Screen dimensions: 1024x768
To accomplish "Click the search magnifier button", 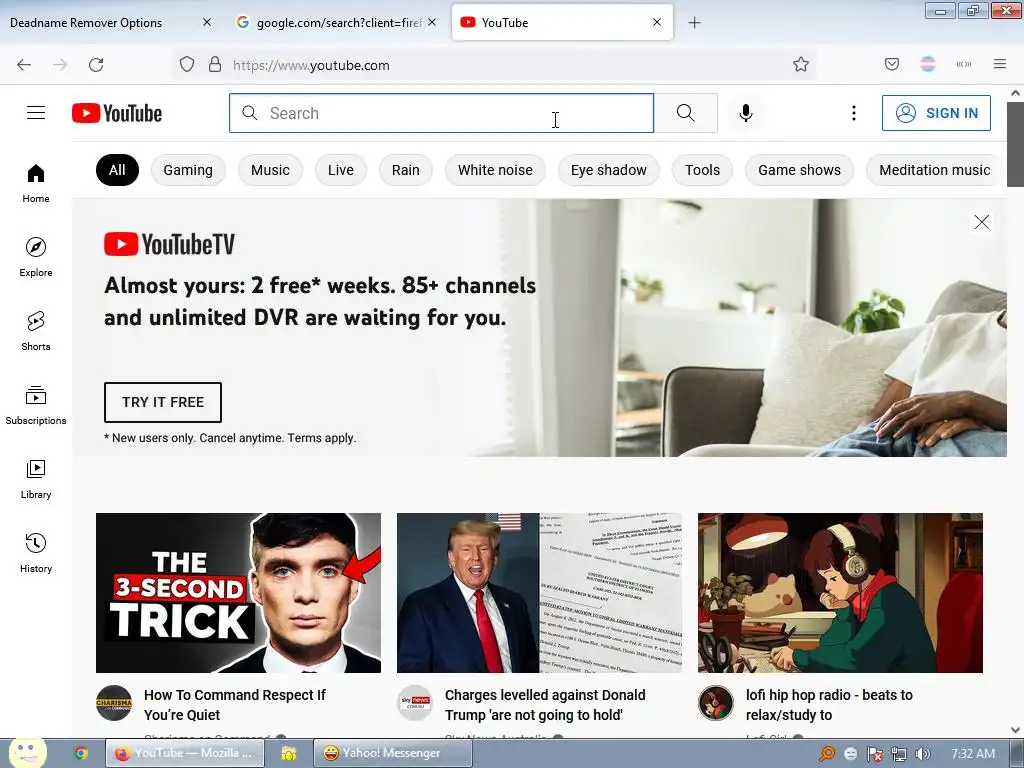I will point(686,113).
